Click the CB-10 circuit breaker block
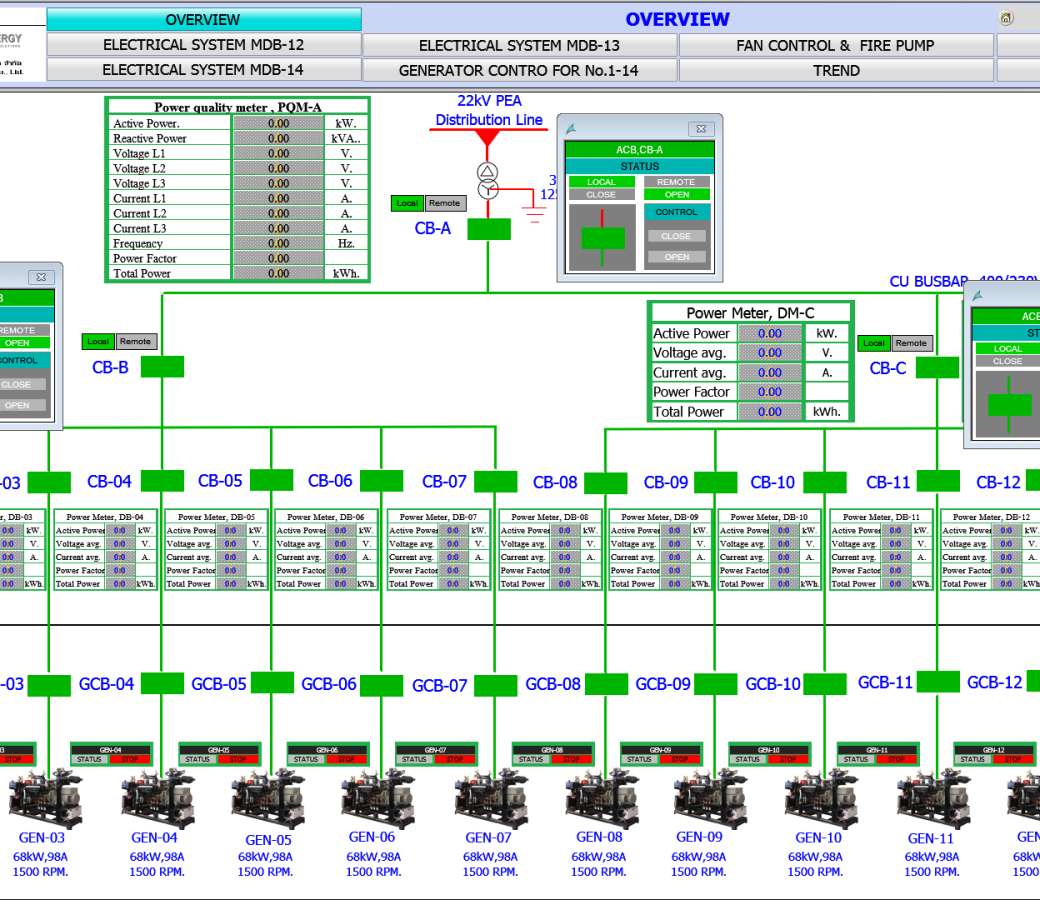 tap(825, 483)
